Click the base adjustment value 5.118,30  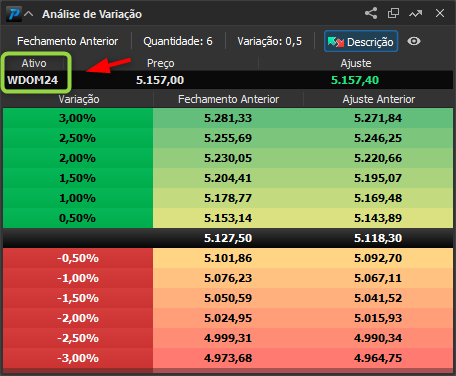pos(378,238)
